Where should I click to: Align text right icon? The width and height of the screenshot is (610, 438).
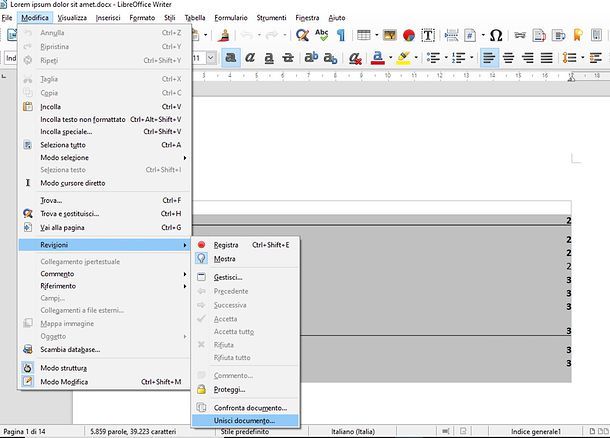[x=528, y=58]
